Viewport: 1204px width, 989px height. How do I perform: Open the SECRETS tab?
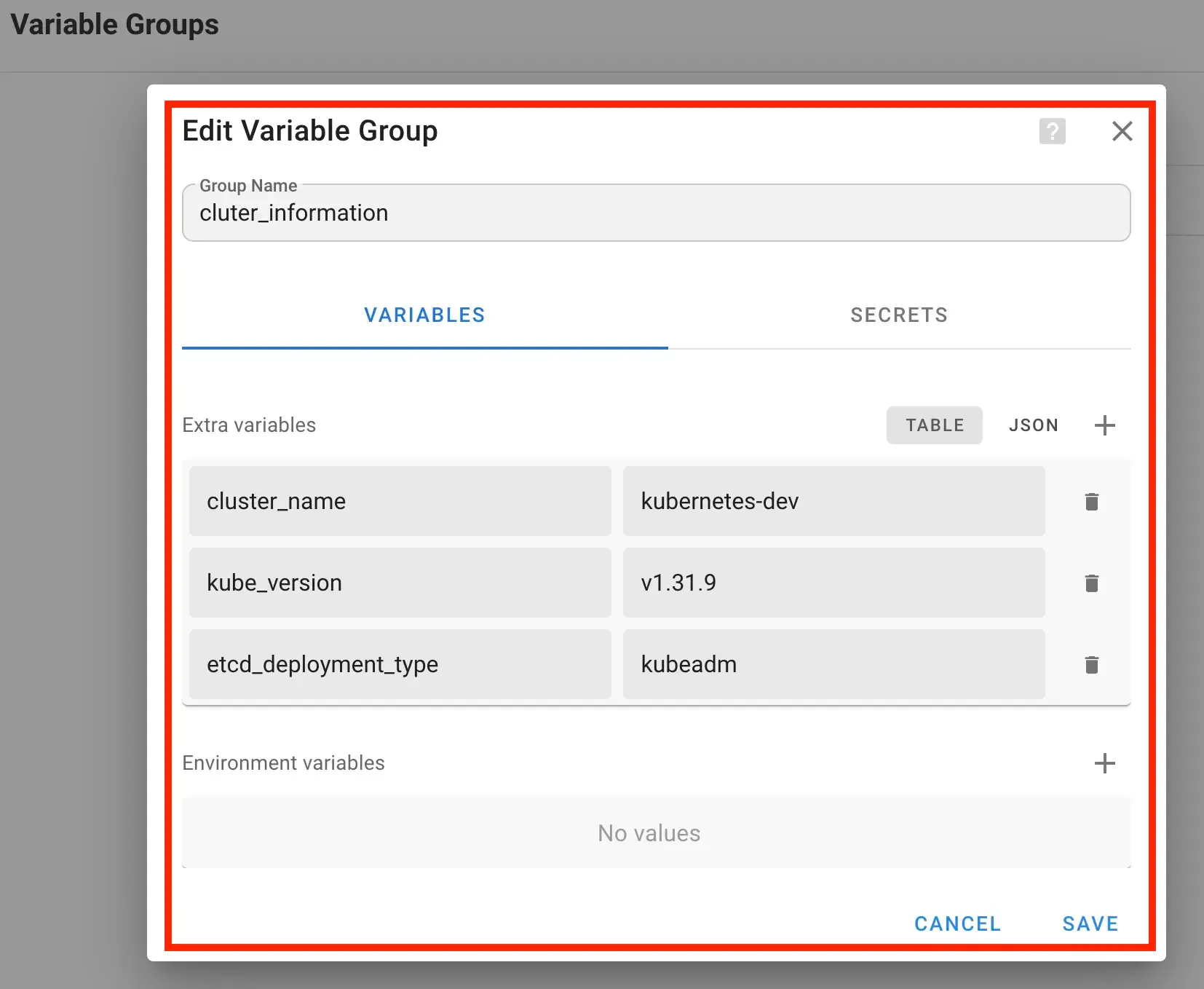(899, 315)
